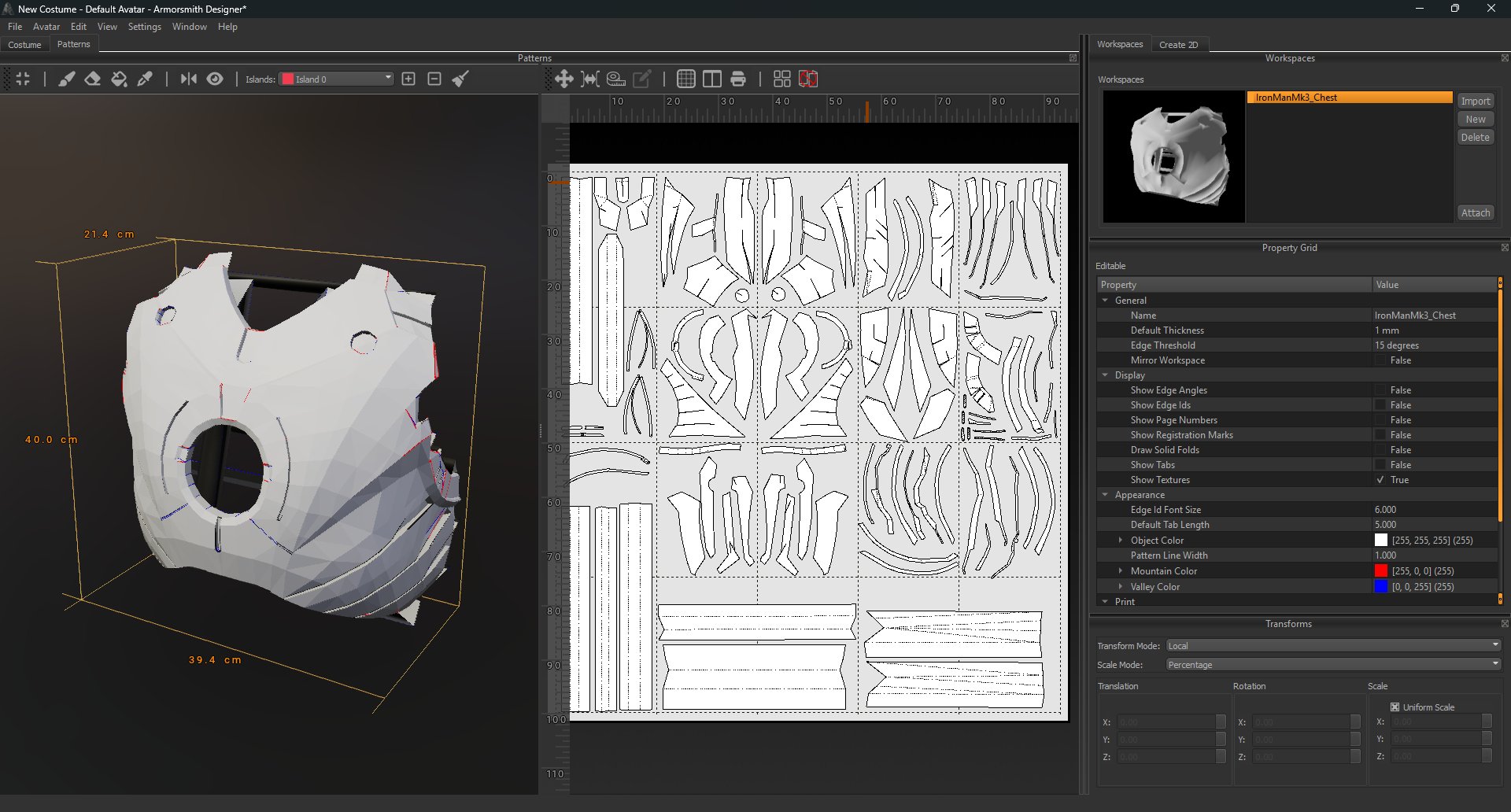Click the Delete workspace button
Screen dimensions: 1511x812
click(1476, 137)
